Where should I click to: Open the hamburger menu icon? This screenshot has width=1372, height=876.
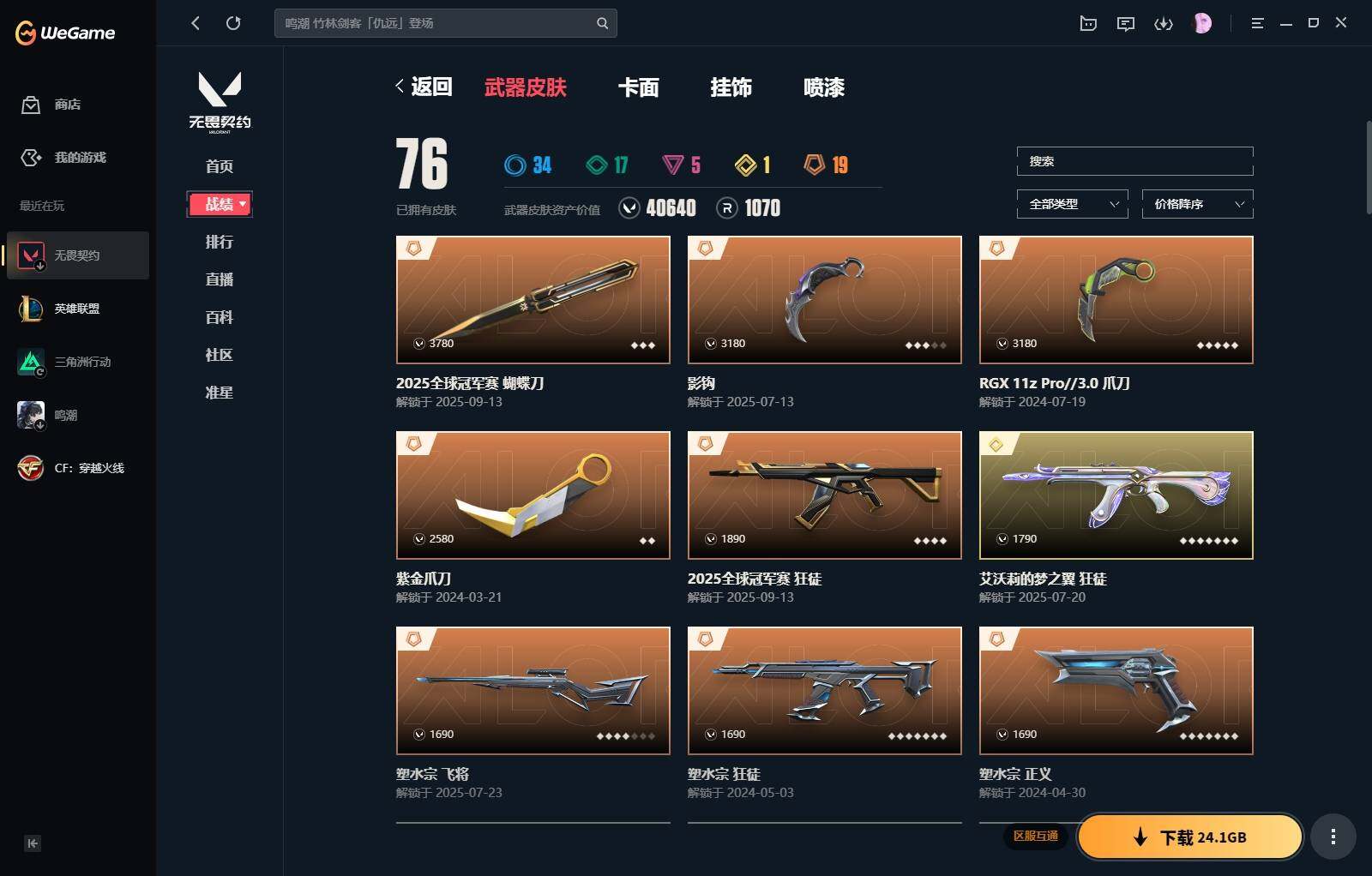pos(1257,23)
